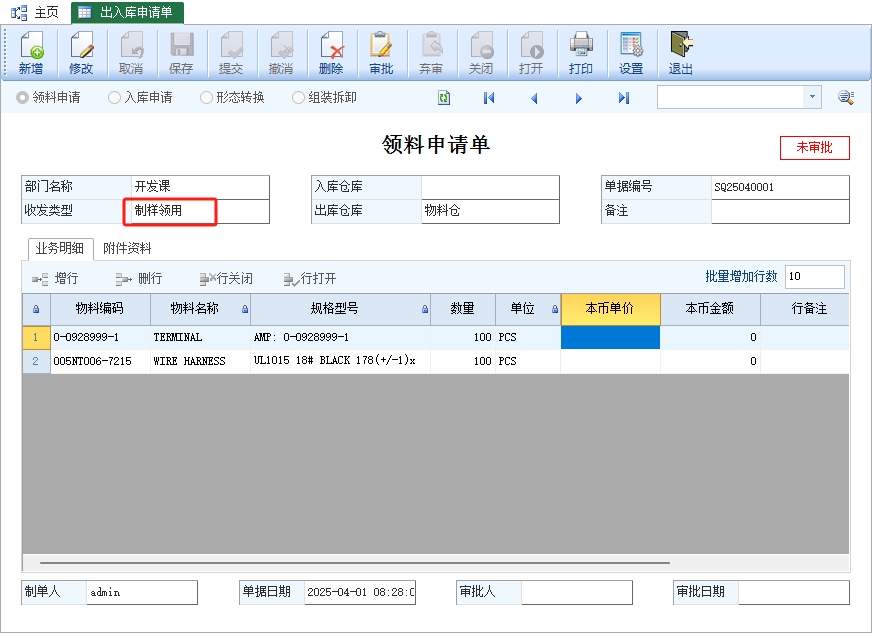Switch to the 主页 tab
The image size is (872, 633).
pos(36,12)
